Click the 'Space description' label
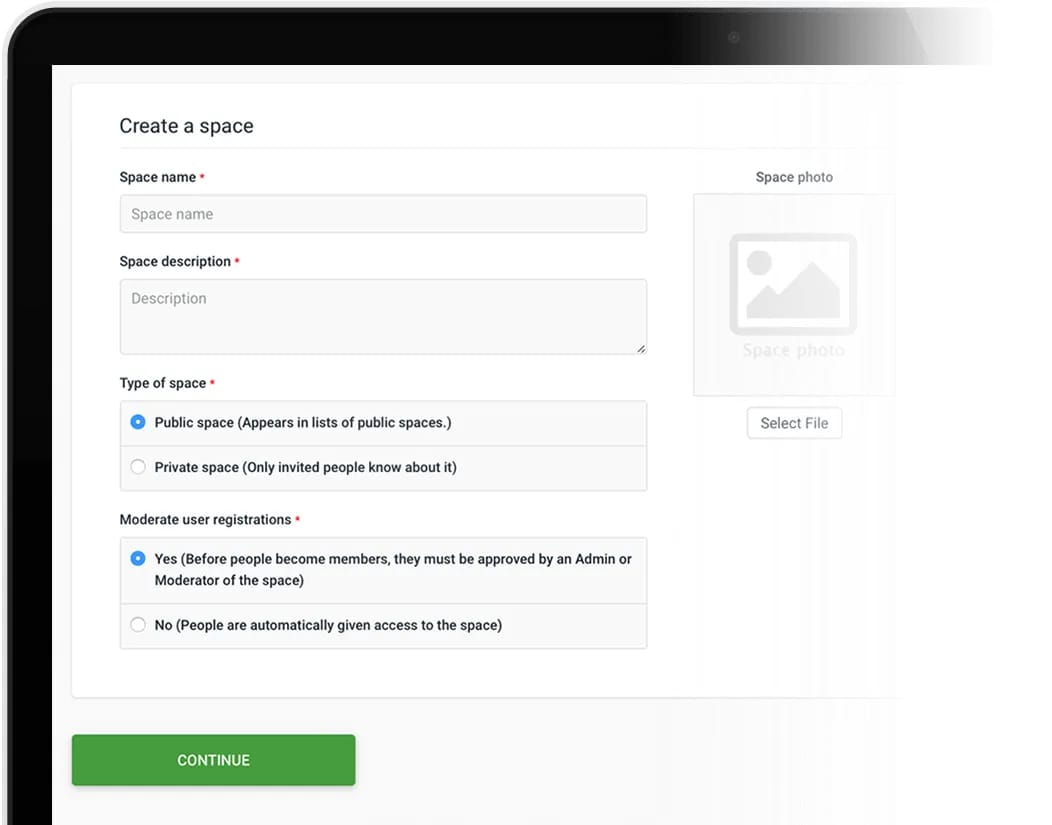 tap(175, 262)
